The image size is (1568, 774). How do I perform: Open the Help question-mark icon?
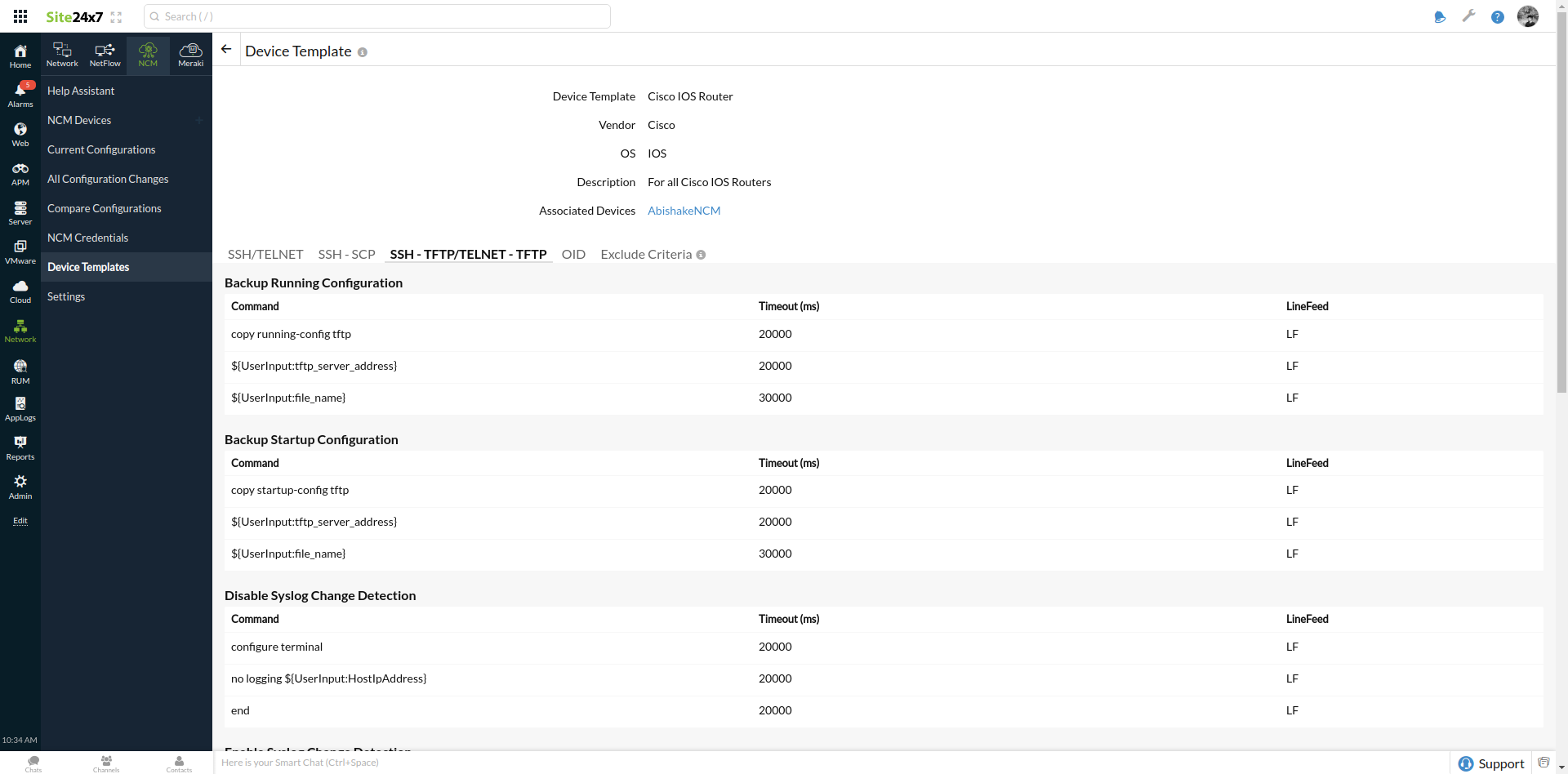[1498, 16]
